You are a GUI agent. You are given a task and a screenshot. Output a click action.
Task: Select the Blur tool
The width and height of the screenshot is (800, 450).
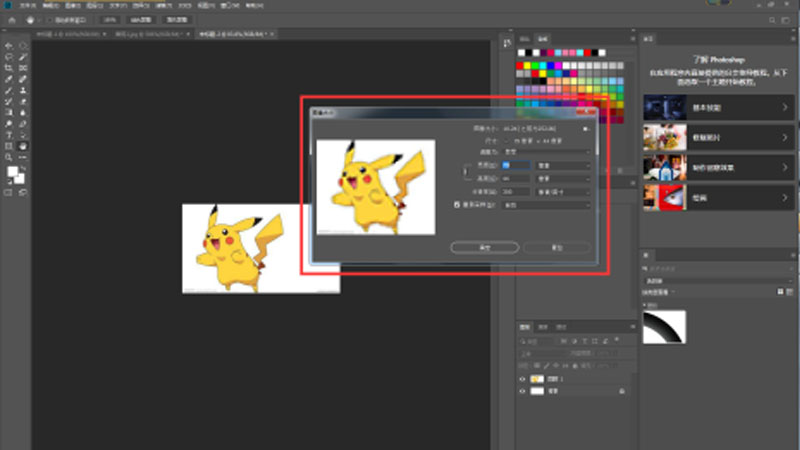click(x=23, y=113)
